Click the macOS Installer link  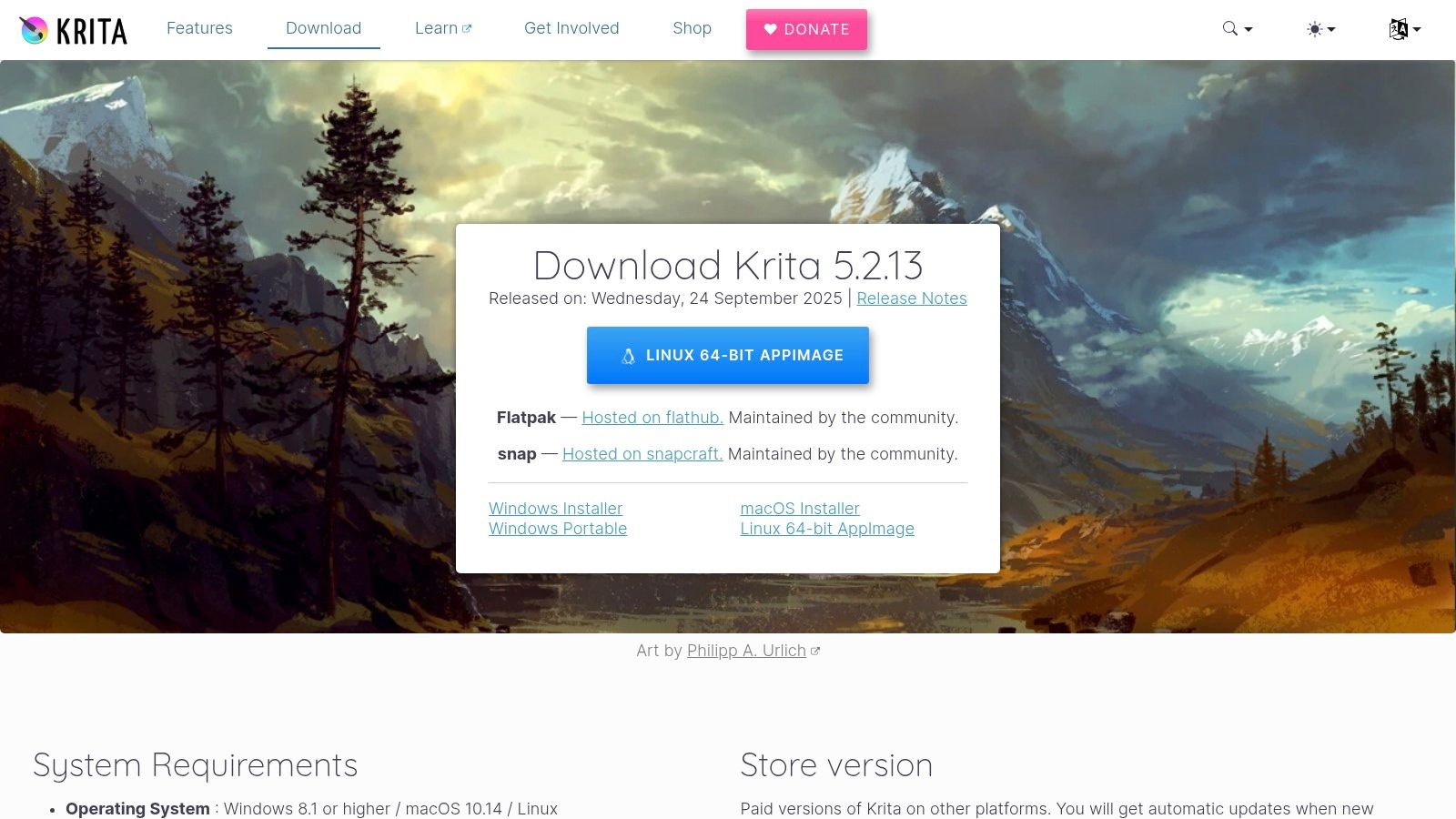click(800, 509)
